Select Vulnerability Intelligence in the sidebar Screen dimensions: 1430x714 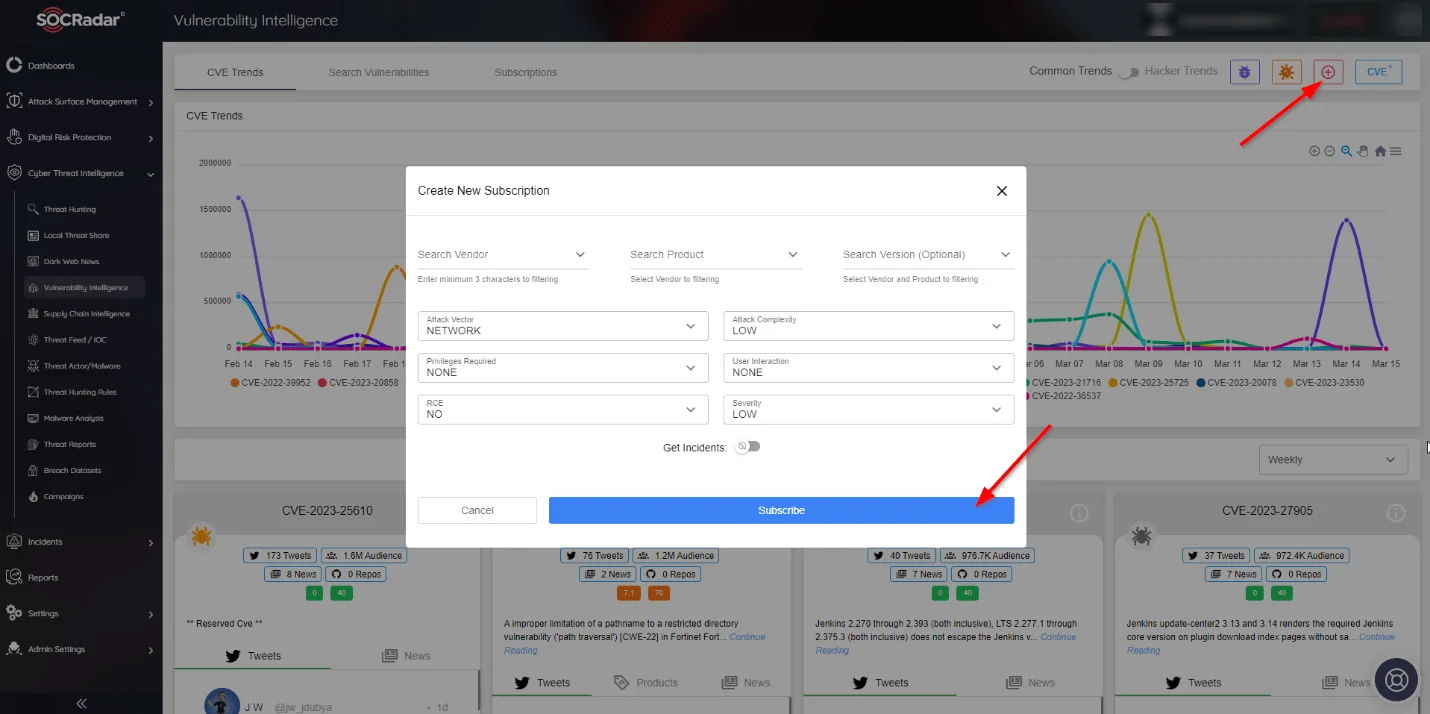tap(85, 288)
